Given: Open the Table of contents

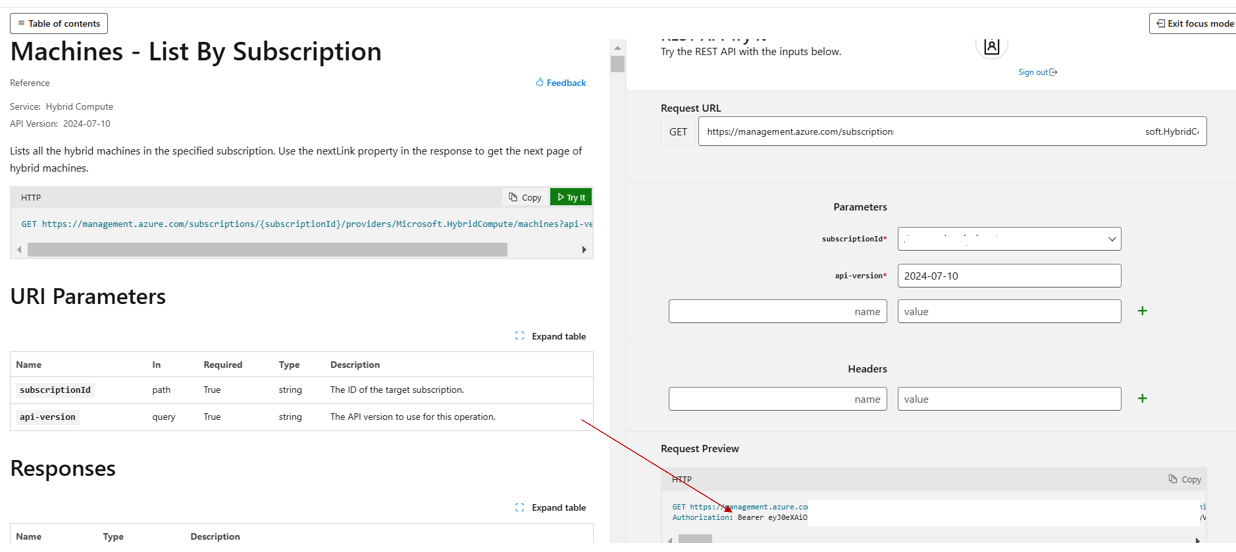Looking at the screenshot, I should coord(58,23).
